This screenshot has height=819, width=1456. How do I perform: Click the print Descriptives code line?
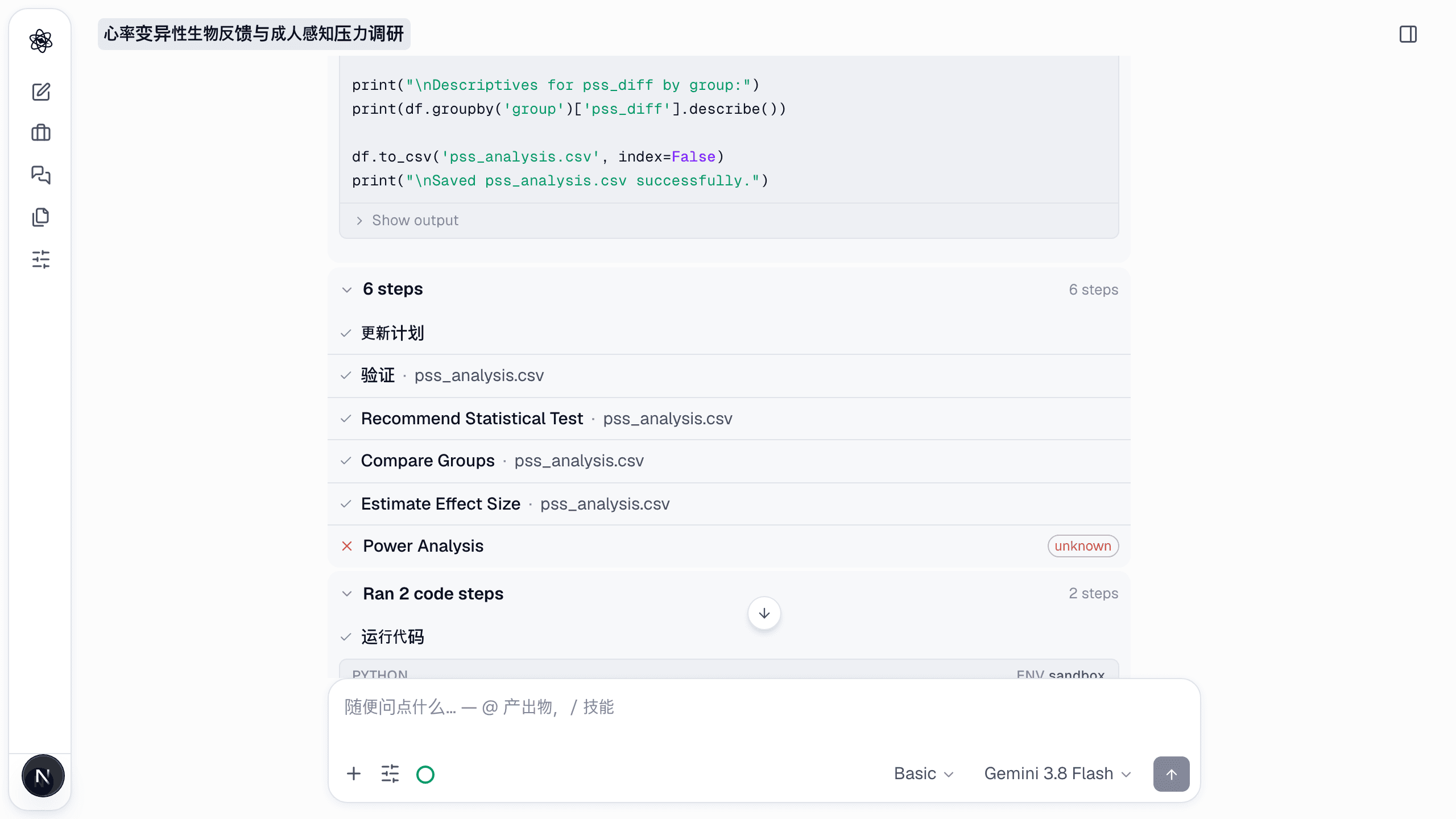pyautogui.click(x=556, y=85)
